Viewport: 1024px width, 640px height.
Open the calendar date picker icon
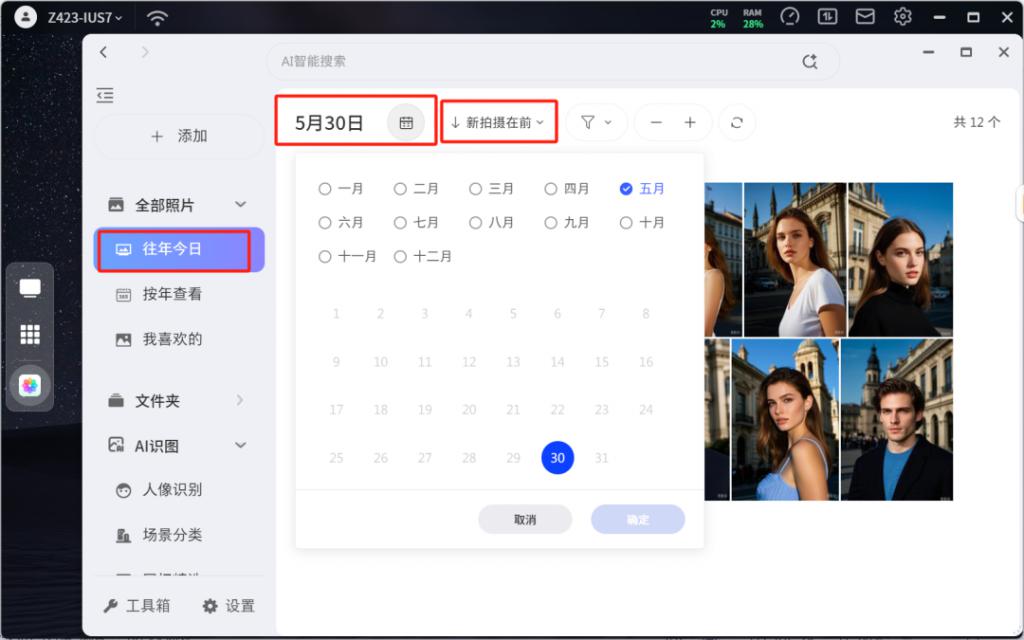coord(406,122)
